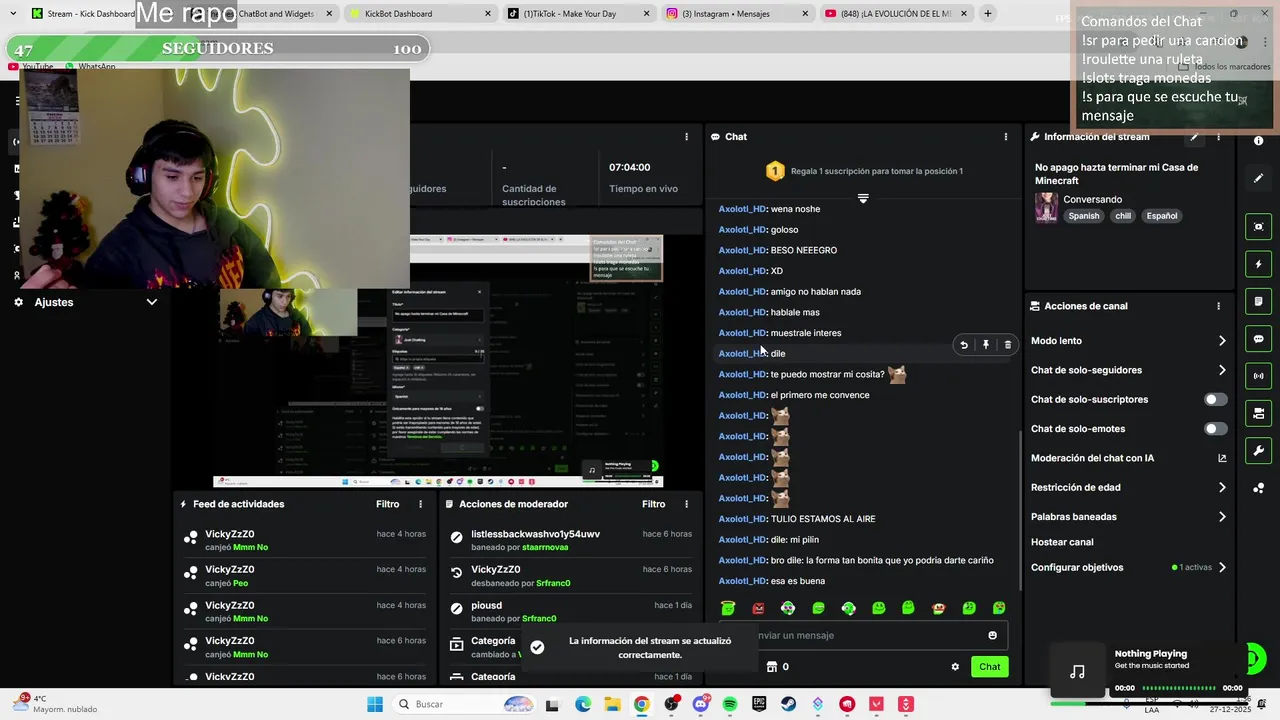Image resolution: width=1280 pixels, height=720 pixels.
Task: Switch to KickBot Dashboard browser tab
Action: [x=420, y=14]
